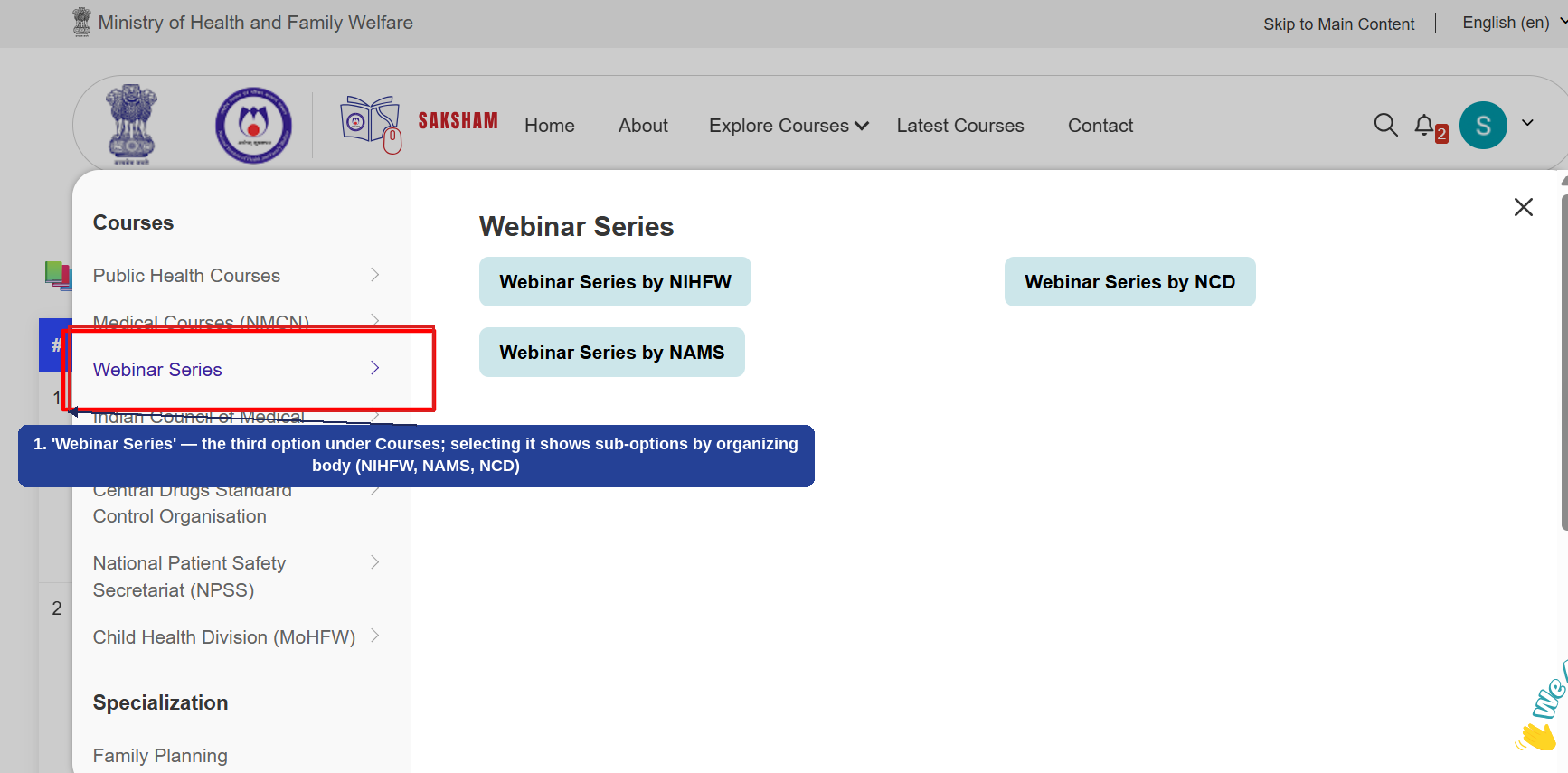Go to the Home menu item
Screen dimensions: 1568x773
pos(550,126)
